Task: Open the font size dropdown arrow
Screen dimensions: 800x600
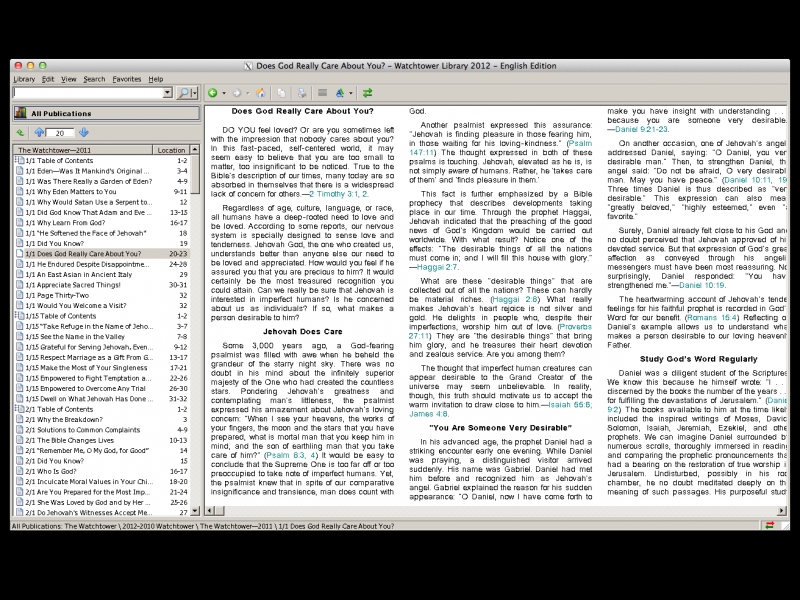Action: pos(351,93)
